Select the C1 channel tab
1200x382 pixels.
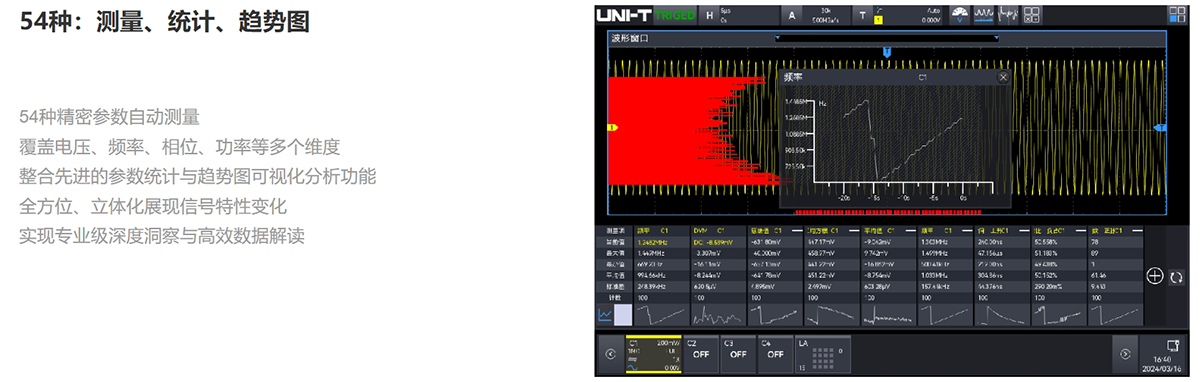coord(653,353)
